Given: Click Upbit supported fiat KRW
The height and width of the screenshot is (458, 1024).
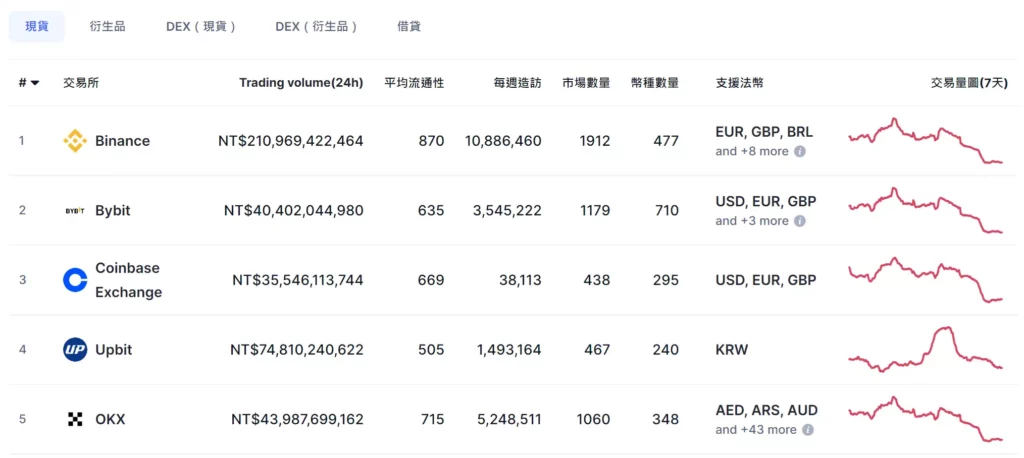Looking at the screenshot, I should click(732, 350).
